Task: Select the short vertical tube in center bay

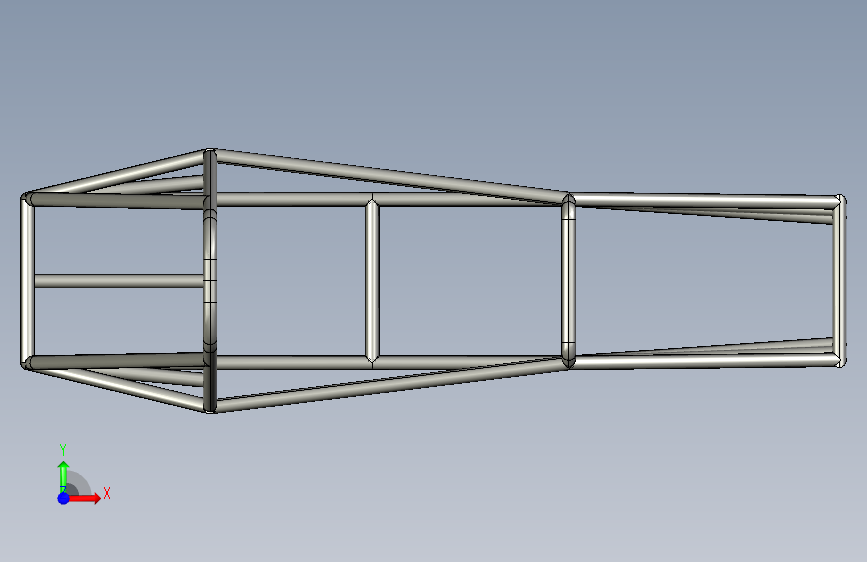Action: [x=372, y=281]
